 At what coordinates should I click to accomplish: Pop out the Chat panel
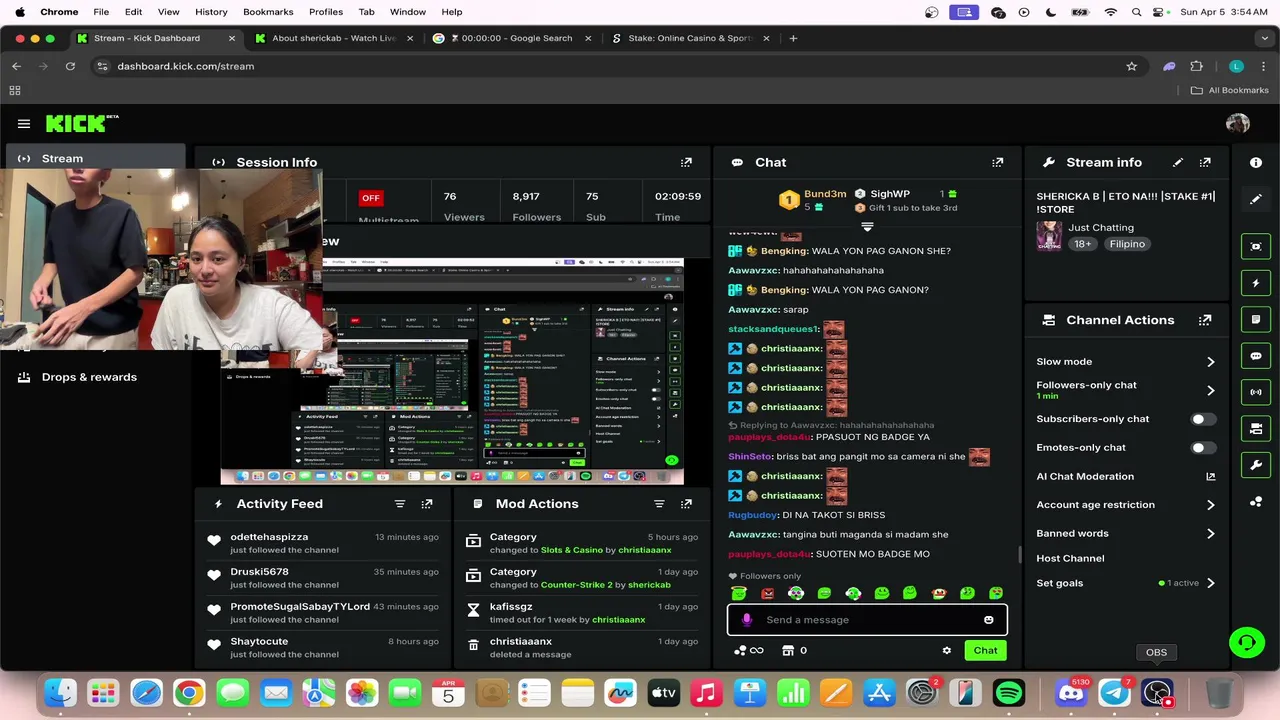click(x=997, y=162)
